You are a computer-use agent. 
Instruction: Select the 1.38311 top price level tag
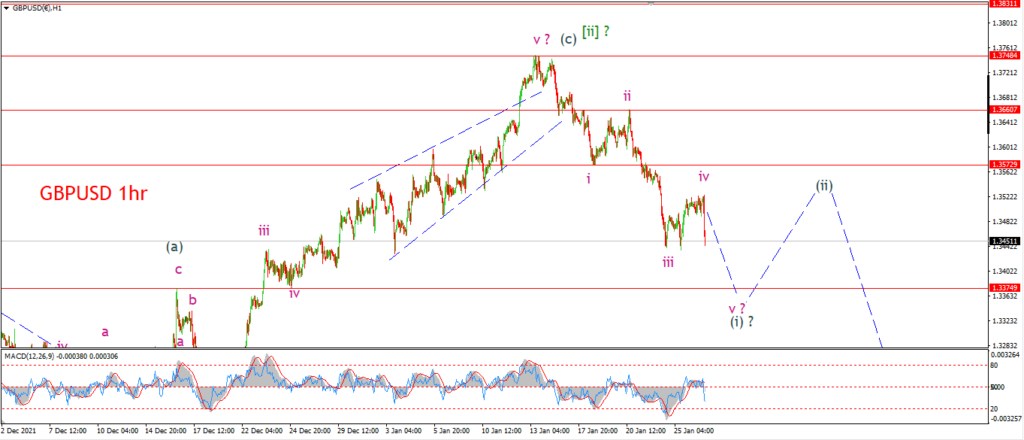1004,3
